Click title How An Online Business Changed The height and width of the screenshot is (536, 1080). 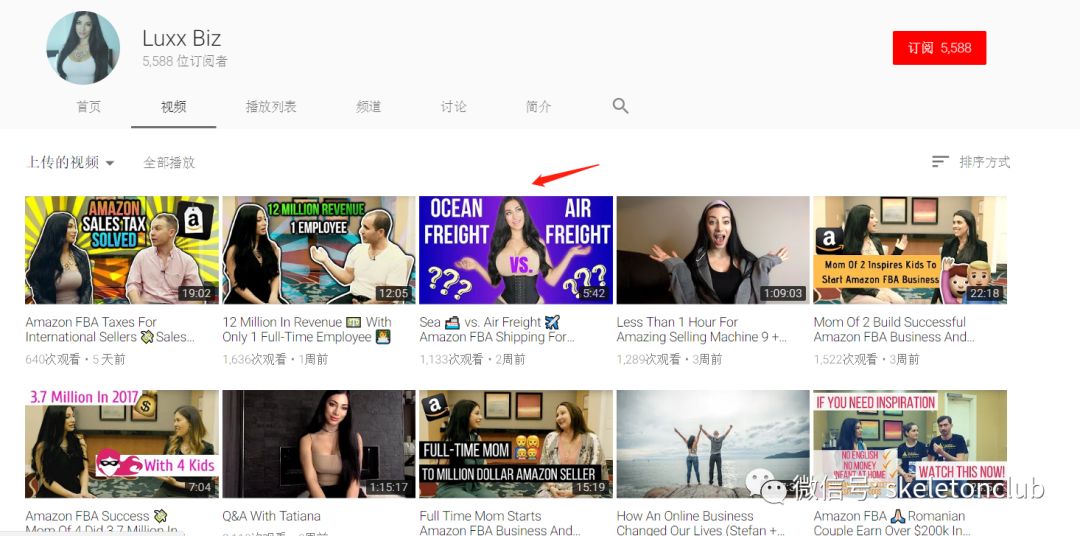(x=700, y=523)
